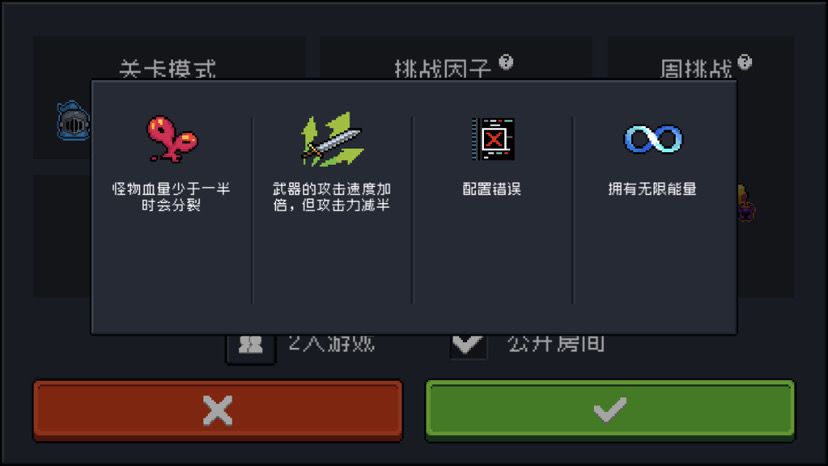The height and width of the screenshot is (466, 828).
Task: Open the help icon beside 挑战因子
Action: pyautogui.click(x=506, y=62)
